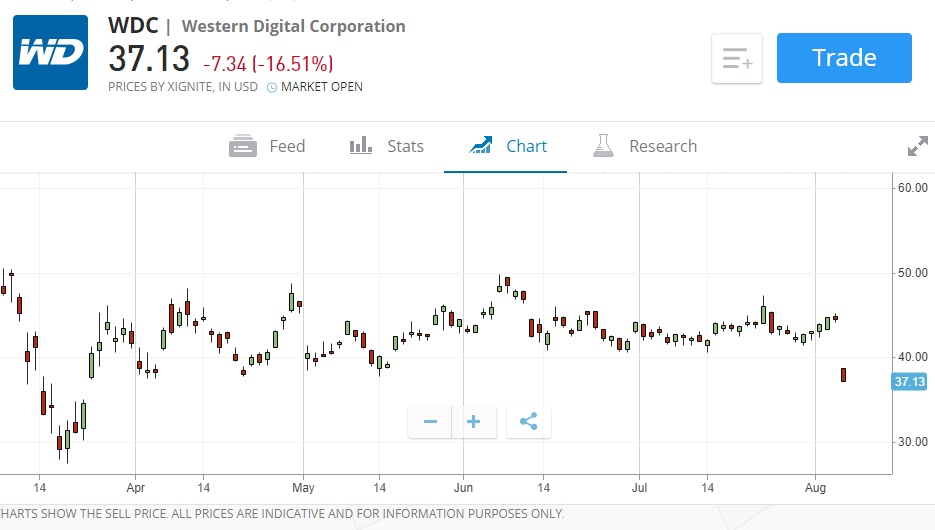The image size is (935, 530).
Task: Click the 37.13 current price label on axis
Action: click(909, 382)
